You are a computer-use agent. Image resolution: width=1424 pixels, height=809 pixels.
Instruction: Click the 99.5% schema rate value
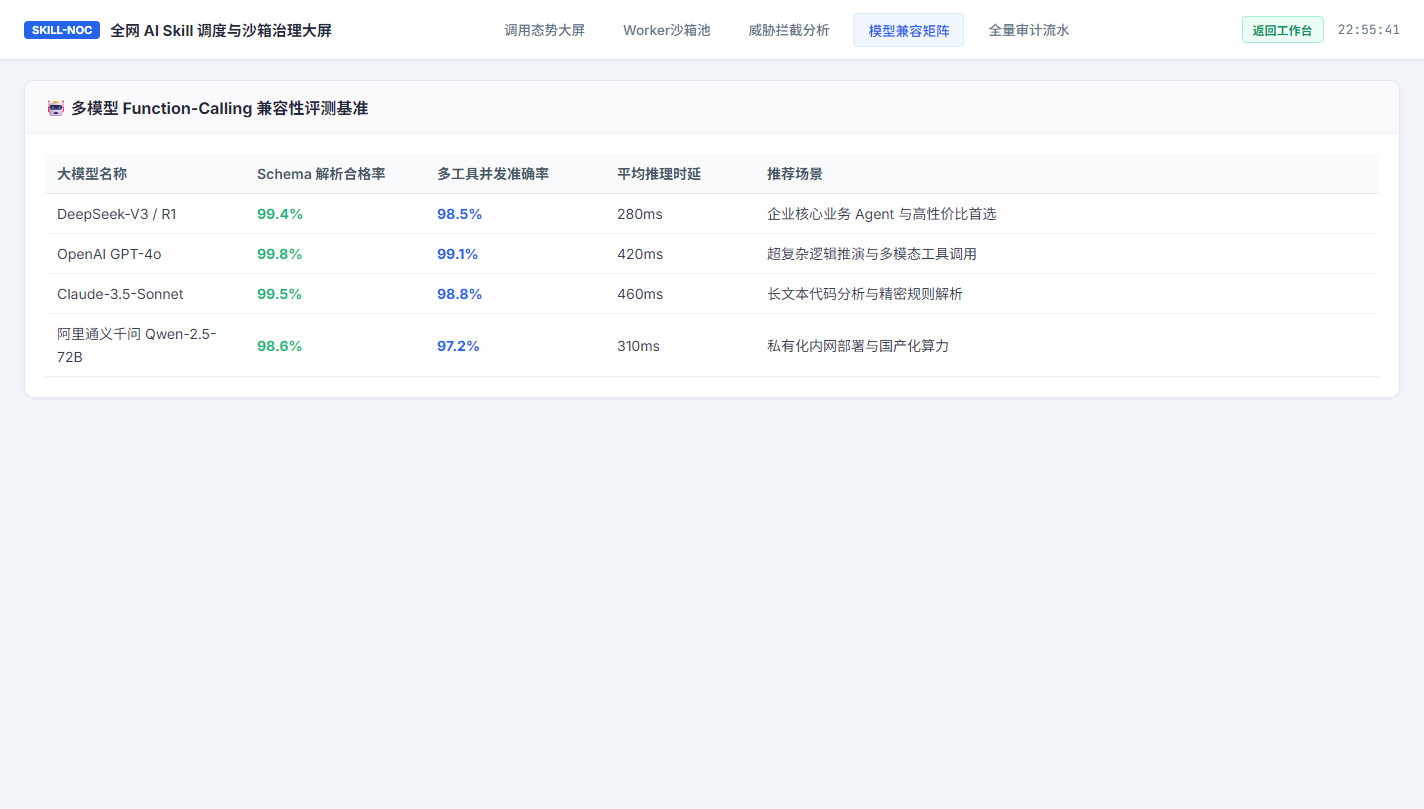[280, 294]
